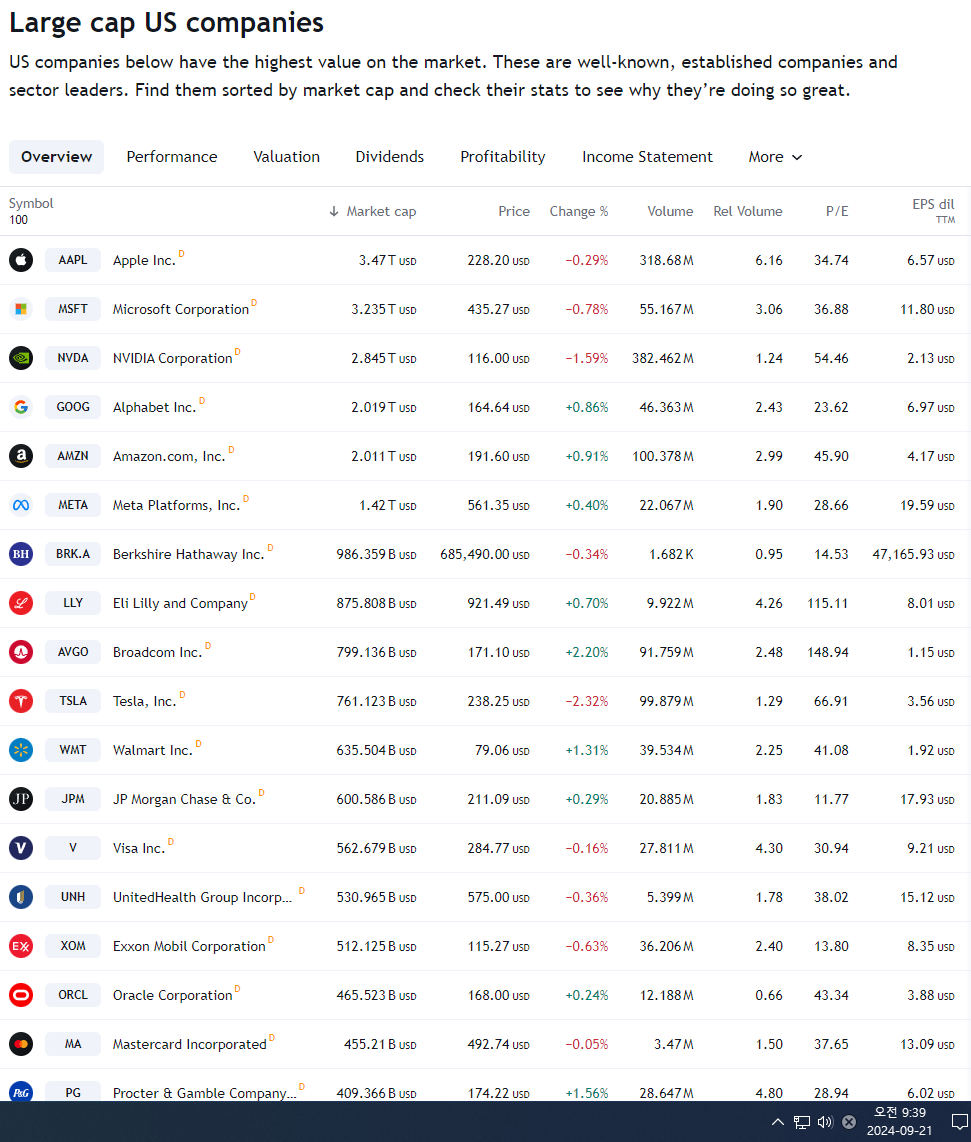Sort by the P/E column header

(x=837, y=211)
